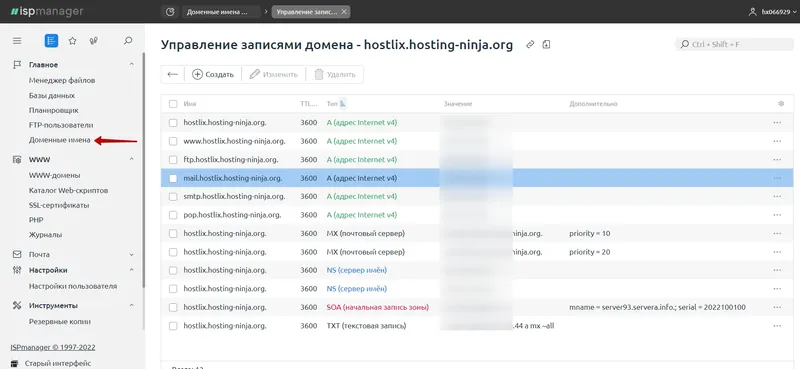Open row actions for pop.hostlix.hosting-ninja.org.

point(777,215)
